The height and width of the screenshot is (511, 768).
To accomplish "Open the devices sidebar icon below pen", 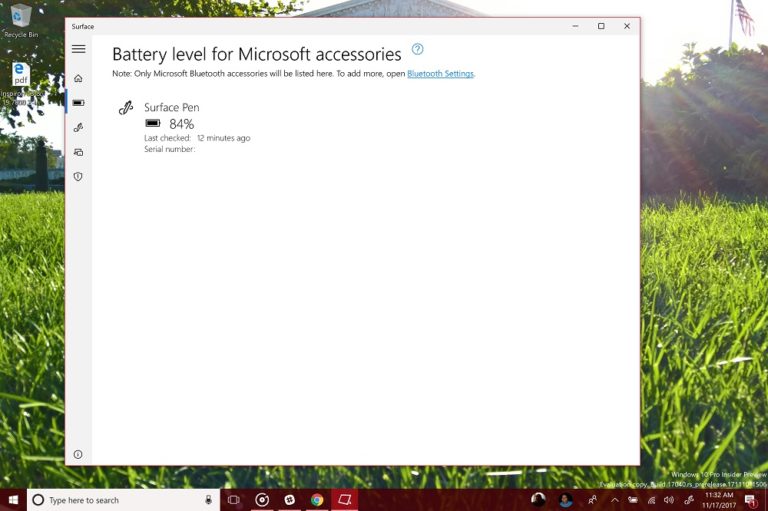I will (x=78, y=152).
